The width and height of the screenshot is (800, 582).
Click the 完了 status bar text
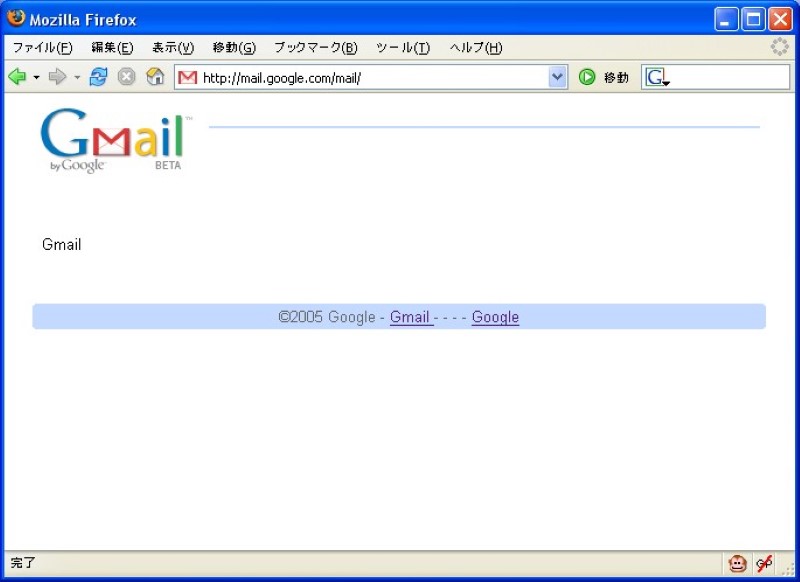(x=23, y=563)
